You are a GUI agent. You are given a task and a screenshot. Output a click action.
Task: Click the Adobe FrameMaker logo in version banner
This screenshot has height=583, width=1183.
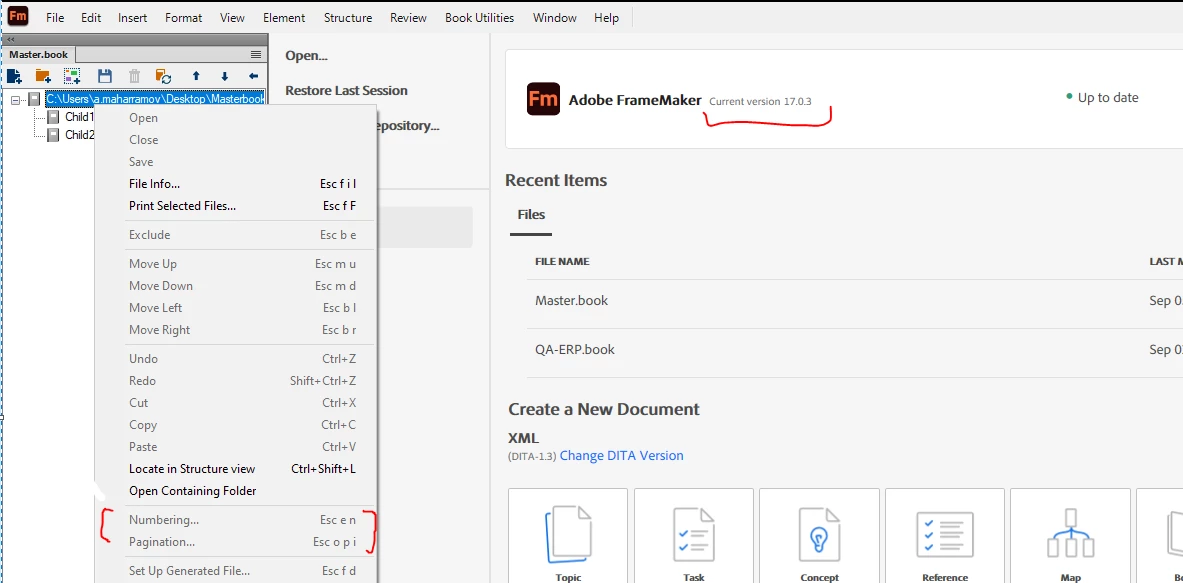pos(543,99)
